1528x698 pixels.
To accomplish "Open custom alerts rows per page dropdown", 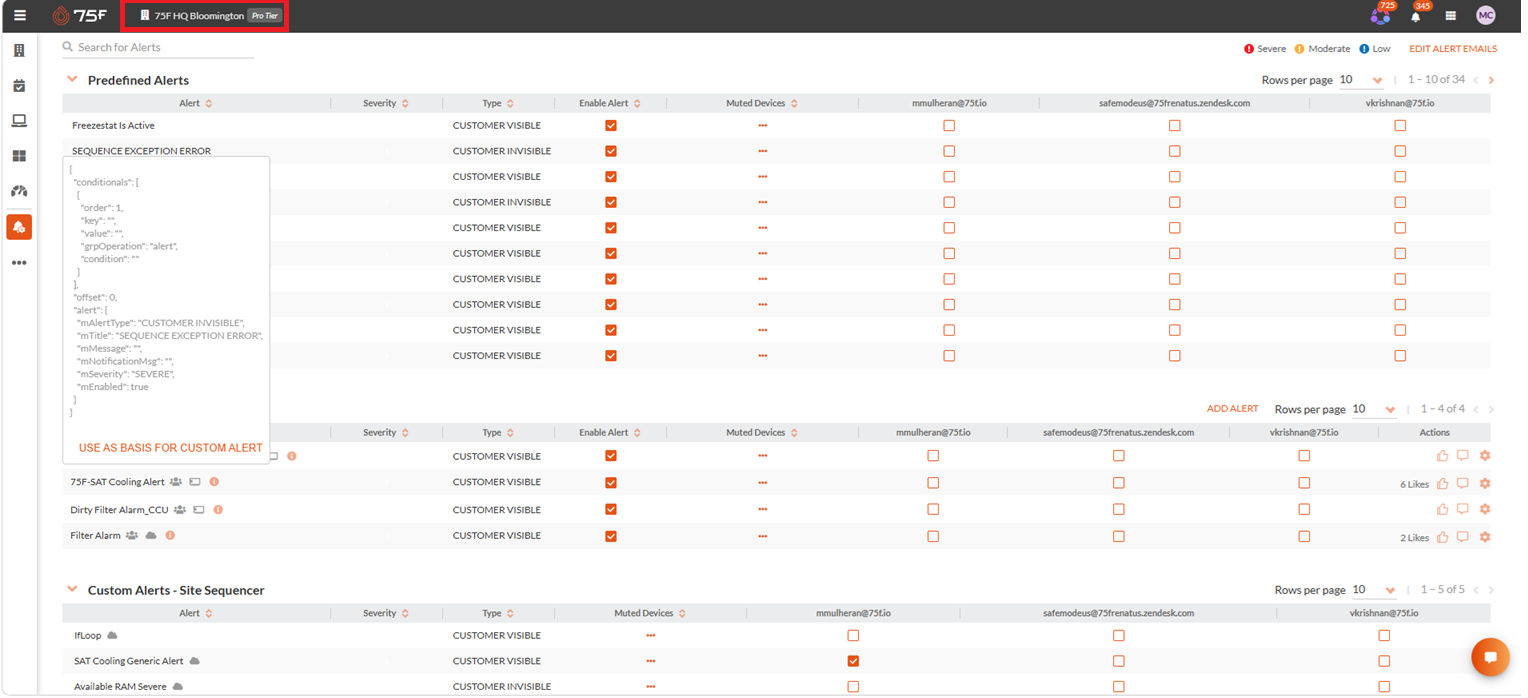I will [x=1375, y=410].
